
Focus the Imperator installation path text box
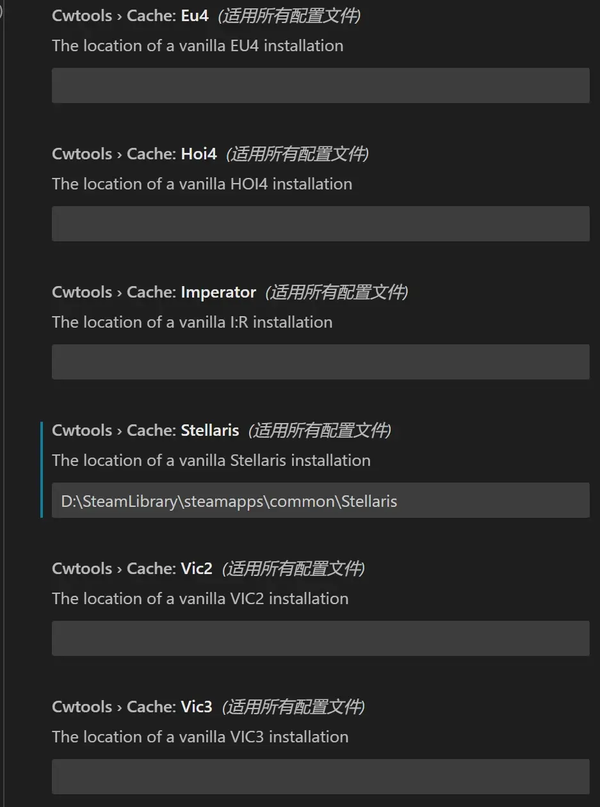click(x=320, y=362)
